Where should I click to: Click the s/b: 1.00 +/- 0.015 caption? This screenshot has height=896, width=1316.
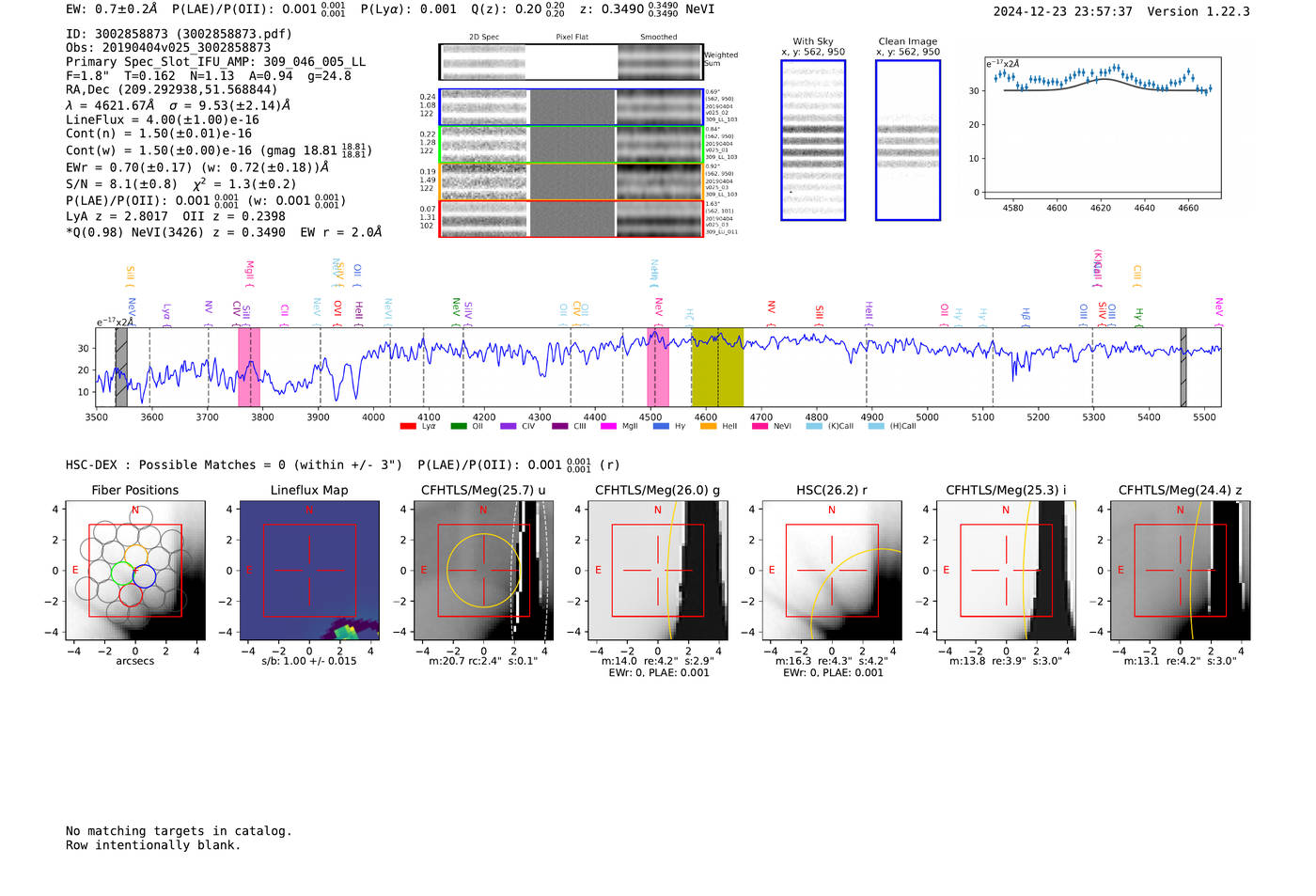pyautogui.click(x=309, y=661)
